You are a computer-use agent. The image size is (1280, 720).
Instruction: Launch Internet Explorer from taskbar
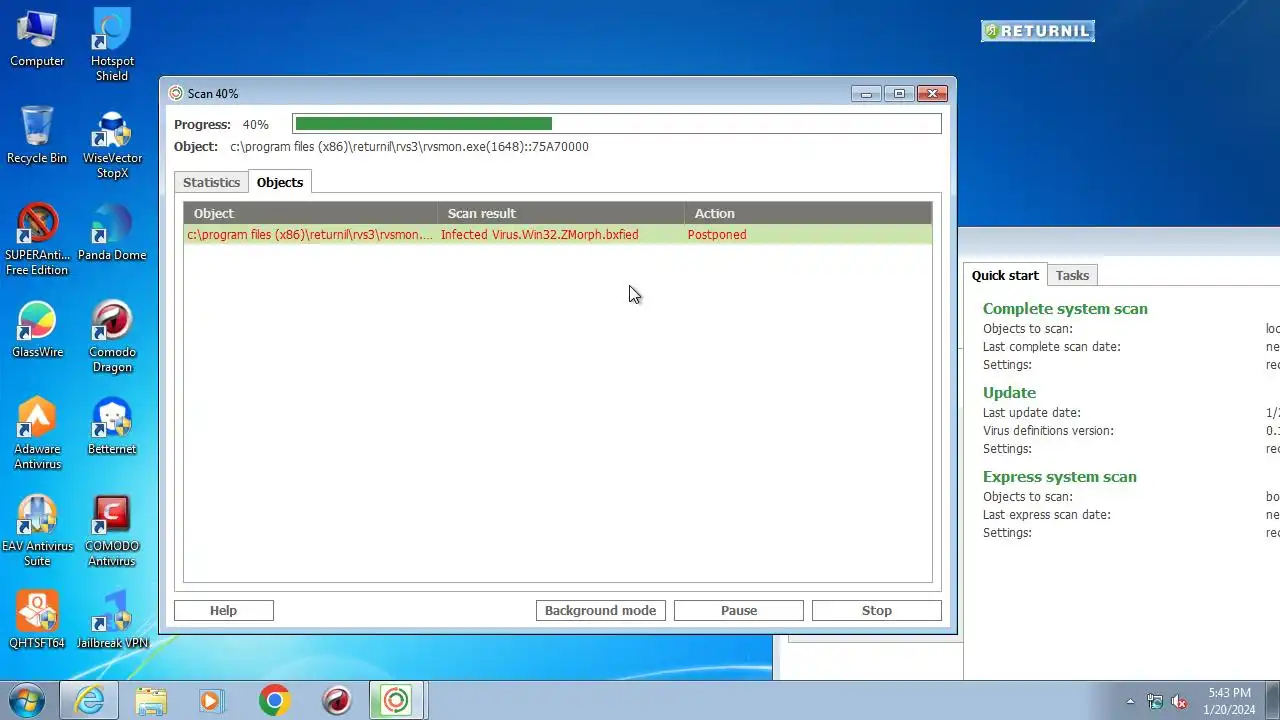(89, 700)
